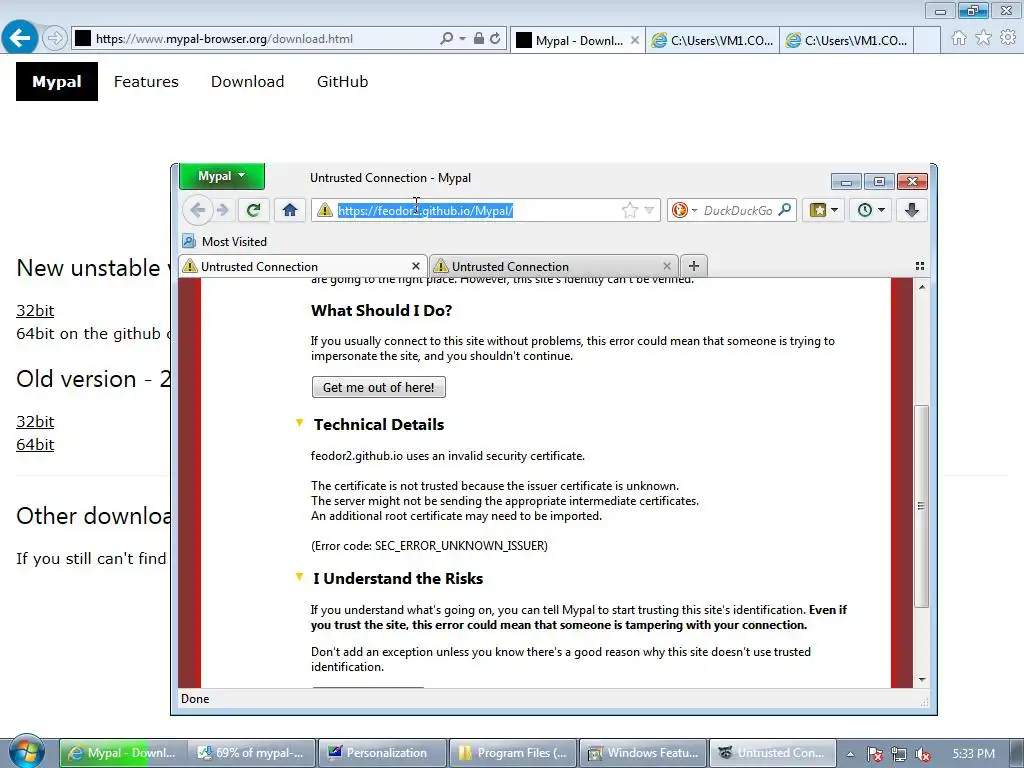Click the 32bit link under New unstable
The width and height of the screenshot is (1024, 768).
tap(35, 311)
